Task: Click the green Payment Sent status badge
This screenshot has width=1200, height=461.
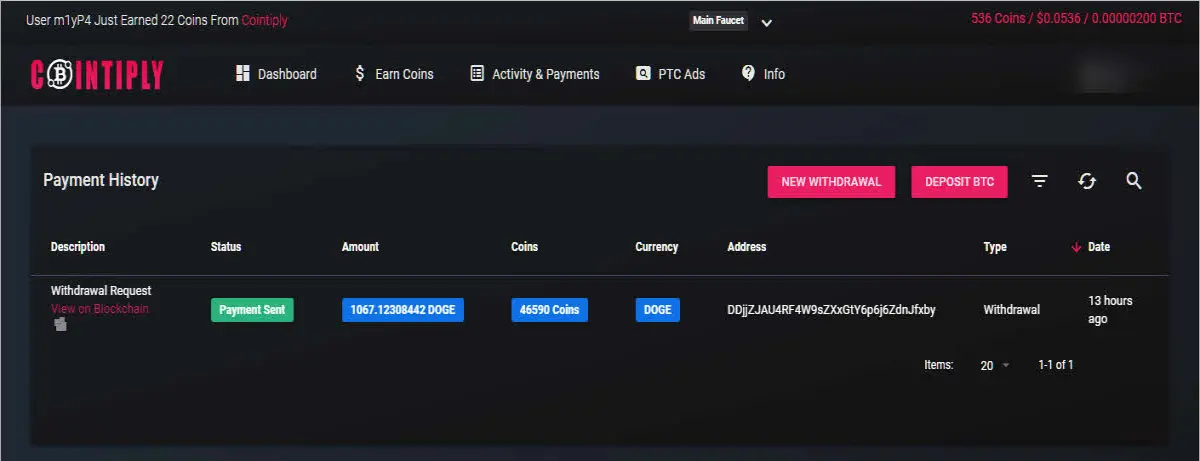Action: point(252,310)
